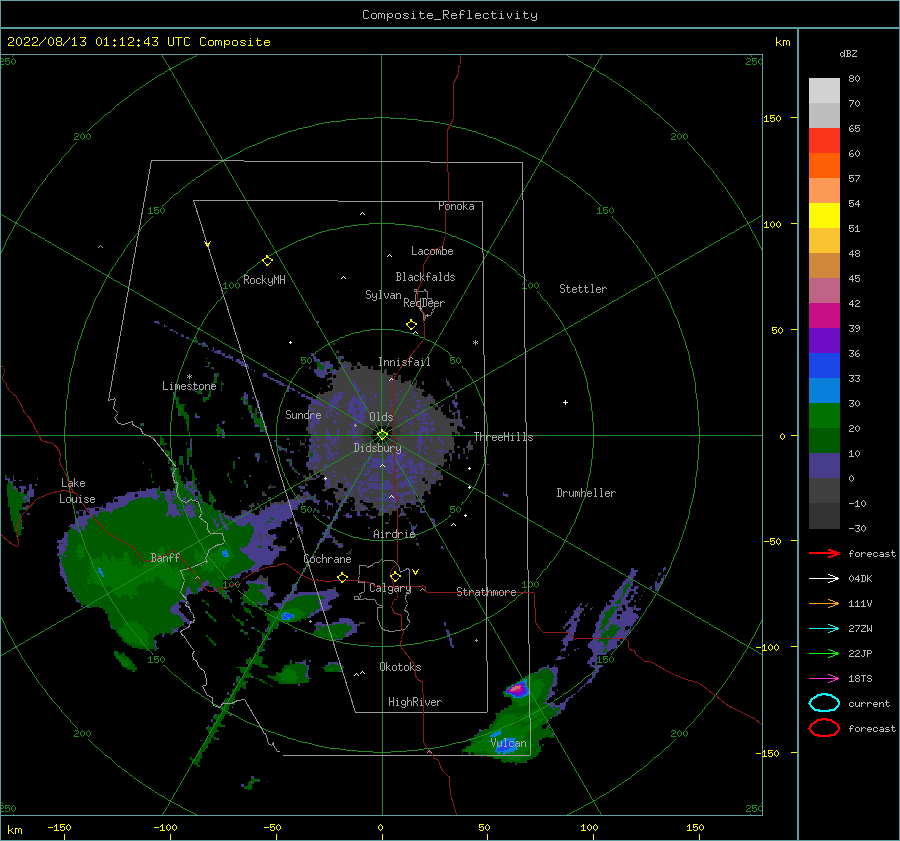This screenshot has width=900, height=841.
Task: Click the Okotoks label
Action: pos(400,667)
